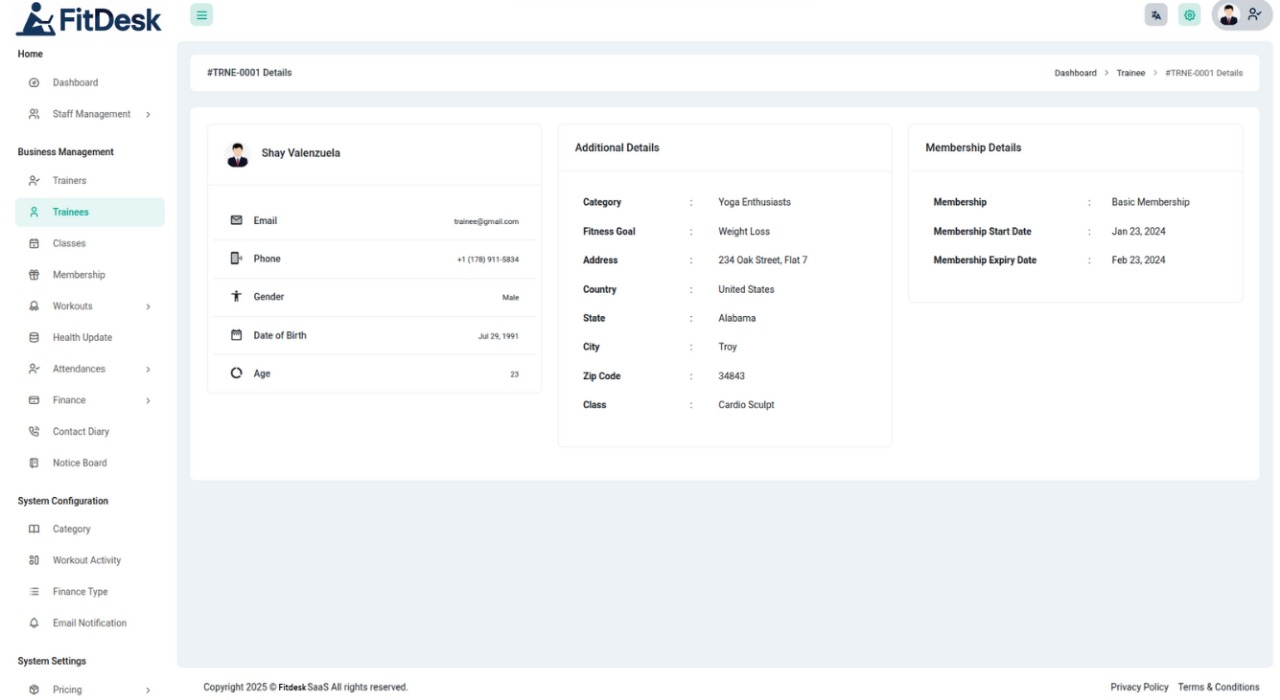Expand the Workouts submenu chevron

(x=148, y=307)
